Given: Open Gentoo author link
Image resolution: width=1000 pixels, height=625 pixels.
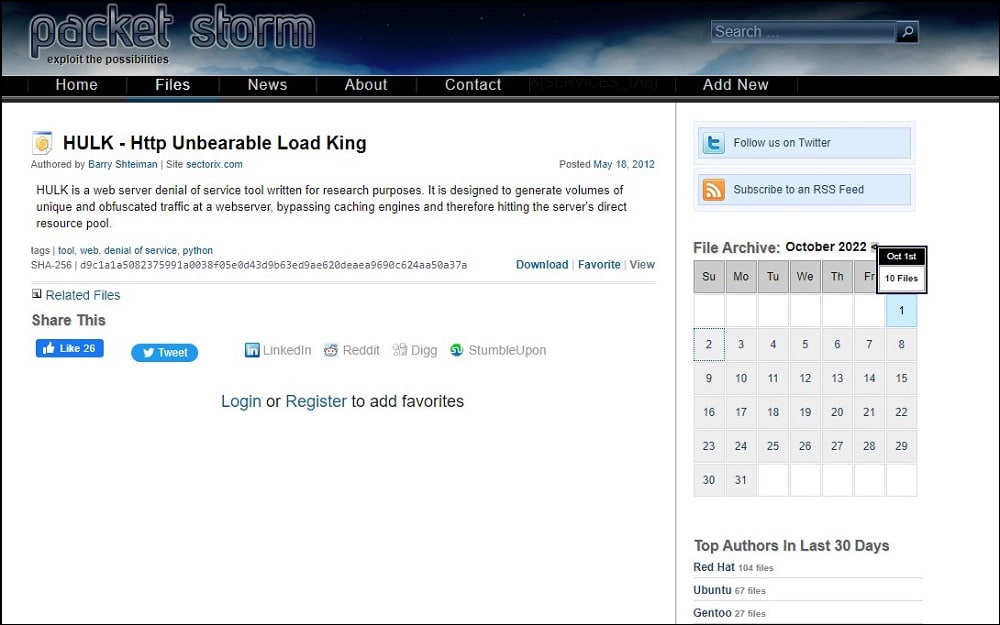Looking at the screenshot, I should tap(712, 613).
